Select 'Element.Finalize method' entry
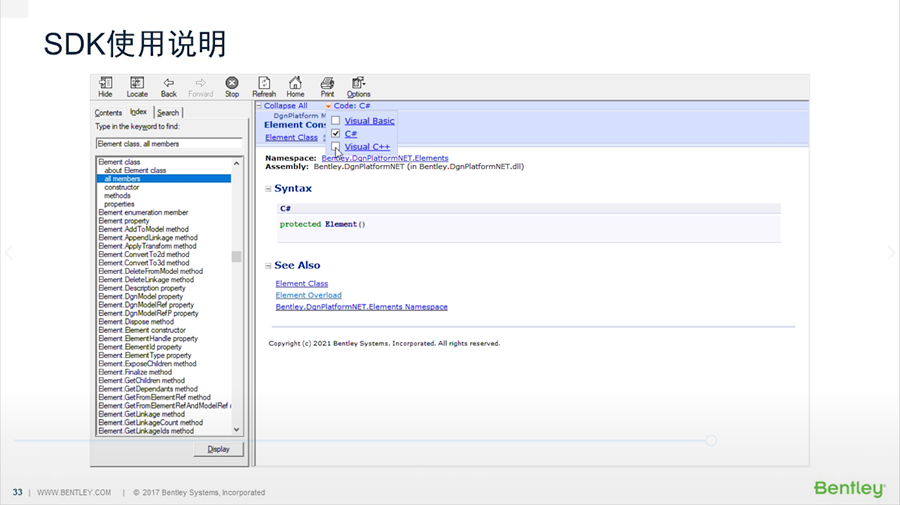The image size is (900, 505). click(x=135, y=372)
